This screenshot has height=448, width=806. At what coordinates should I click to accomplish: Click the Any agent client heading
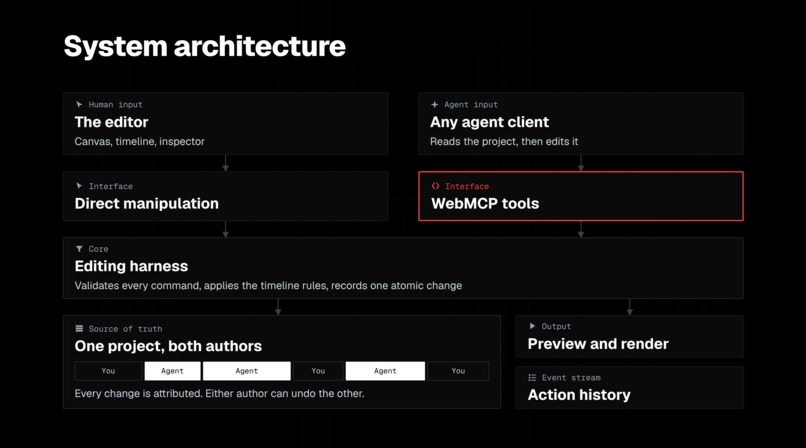point(489,122)
